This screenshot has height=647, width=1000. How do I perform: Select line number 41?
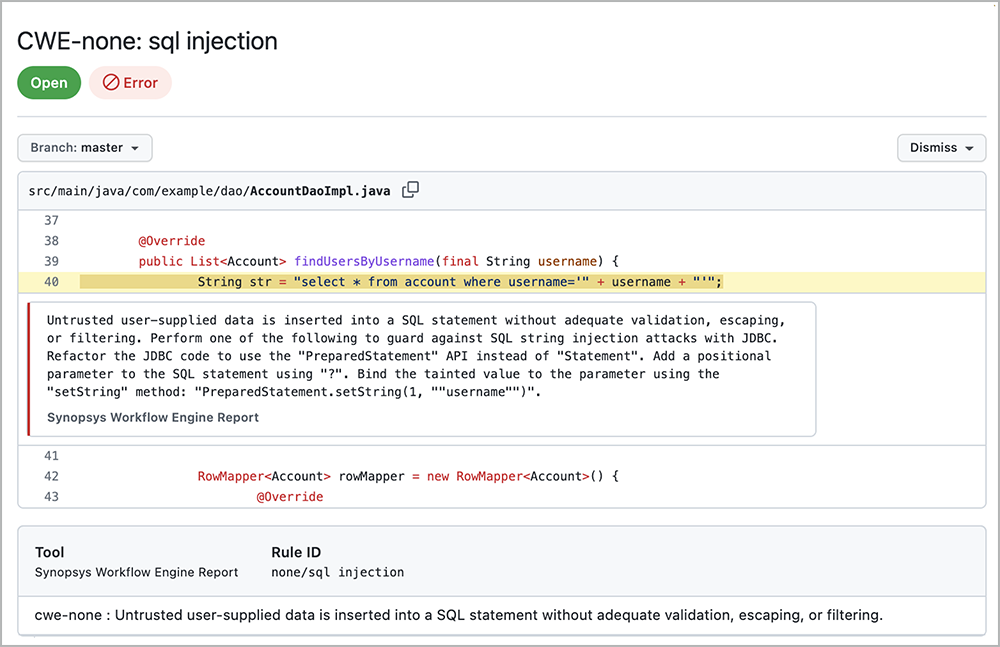52,456
